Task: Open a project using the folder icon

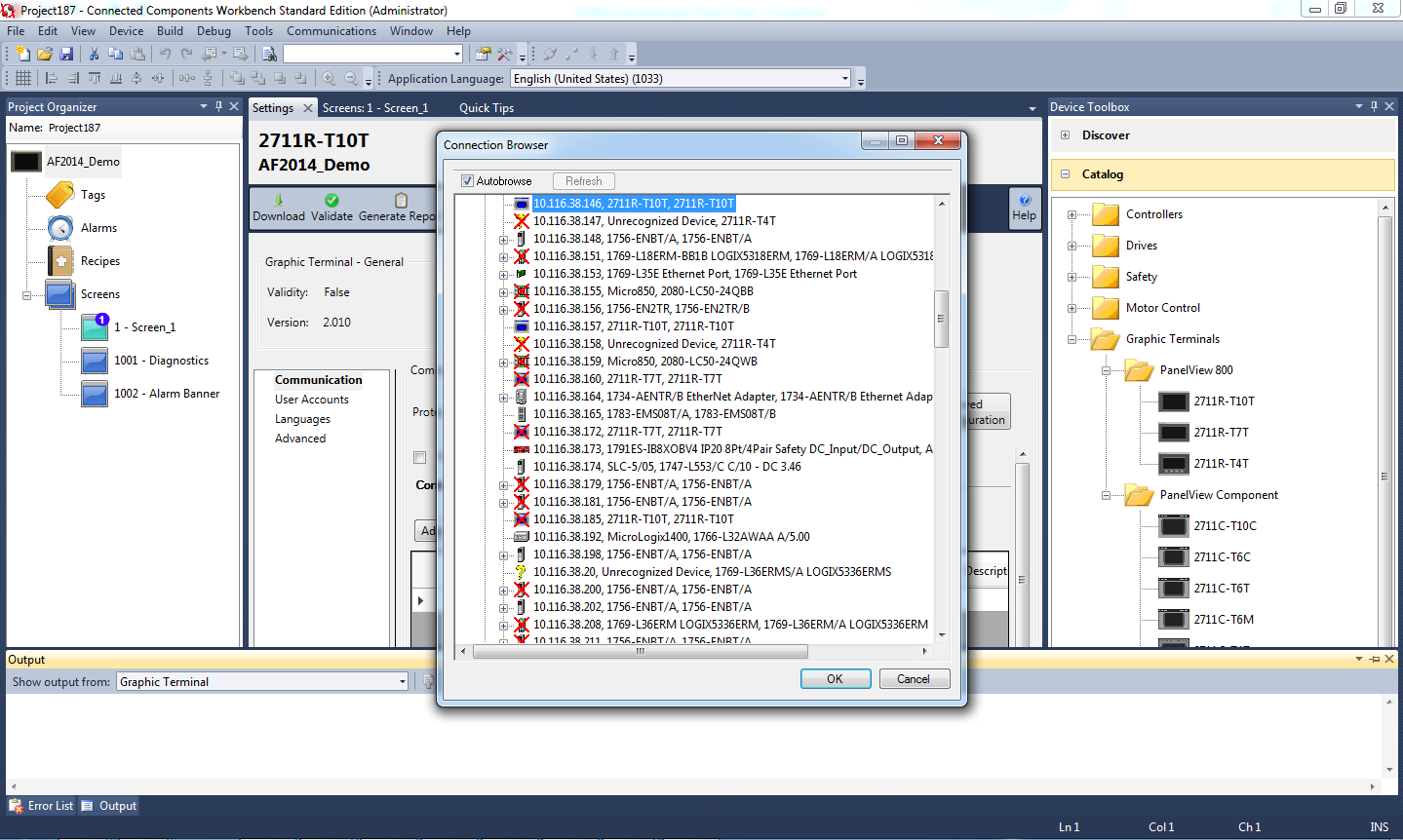Action: coord(45,54)
